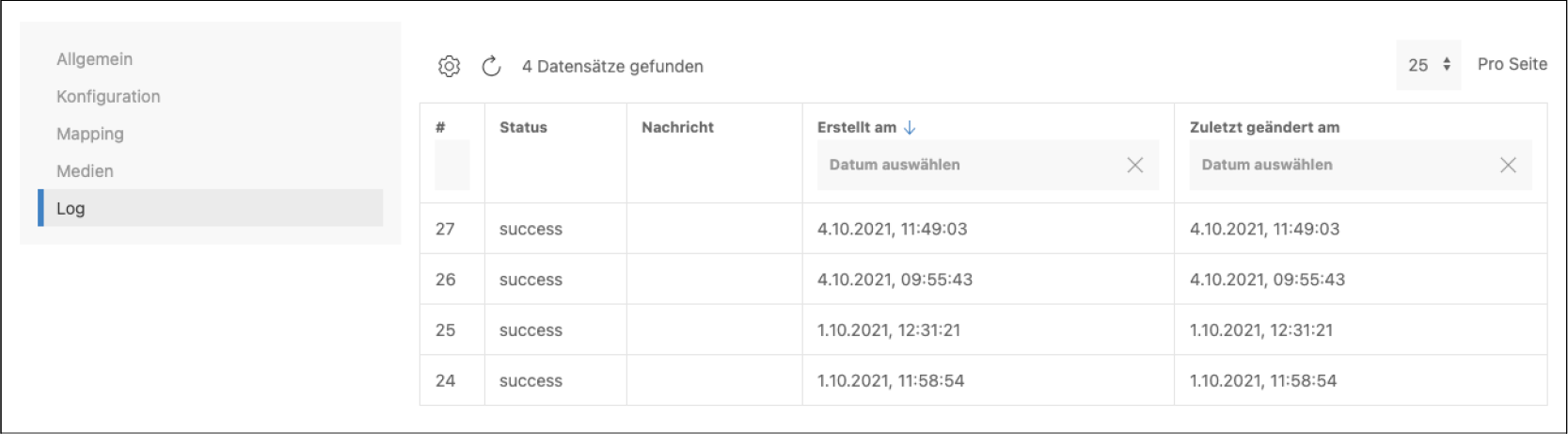Select log entry number 26
The height and width of the screenshot is (434, 1568).
pos(446,280)
